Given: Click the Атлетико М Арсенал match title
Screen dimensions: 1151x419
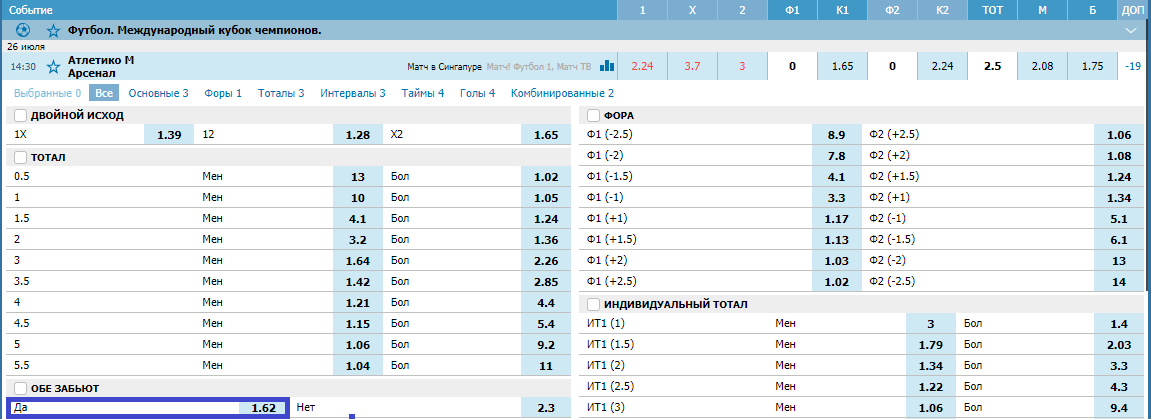Looking at the screenshot, I should (101, 66).
